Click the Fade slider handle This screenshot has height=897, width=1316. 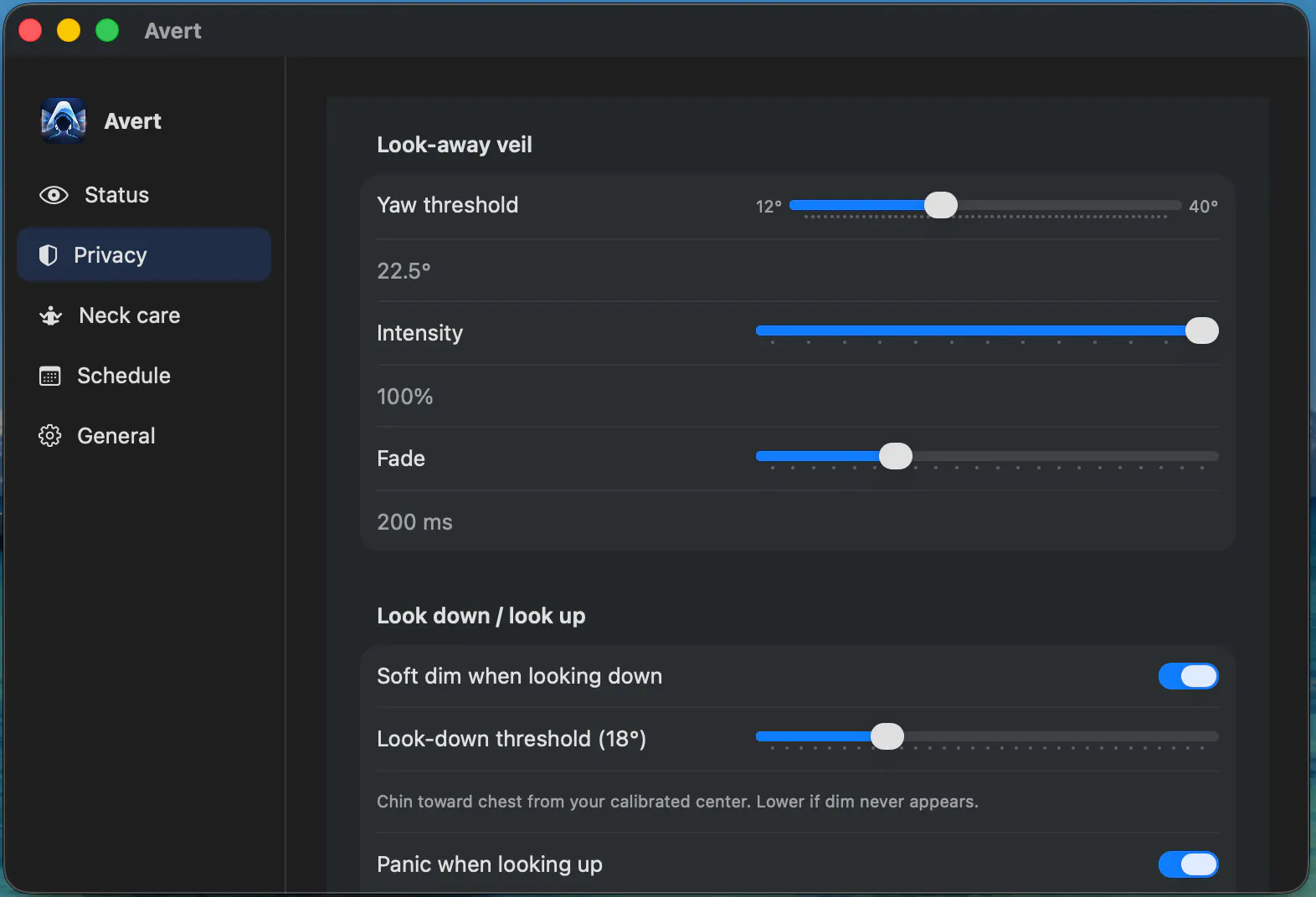pyautogui.click(x=896, y=456)
